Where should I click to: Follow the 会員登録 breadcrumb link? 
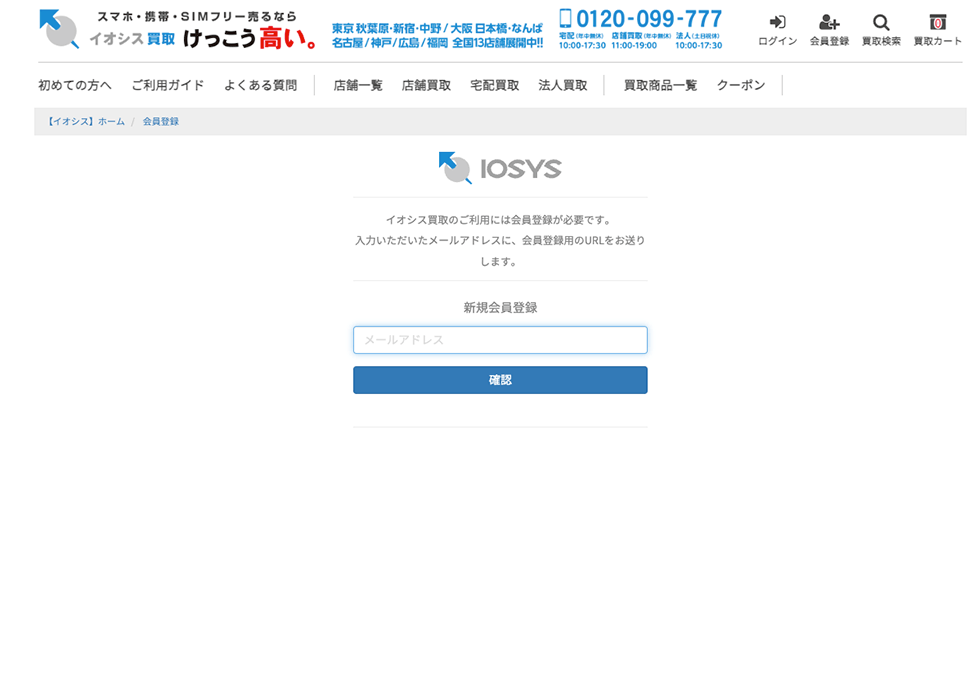pos(161,121)
